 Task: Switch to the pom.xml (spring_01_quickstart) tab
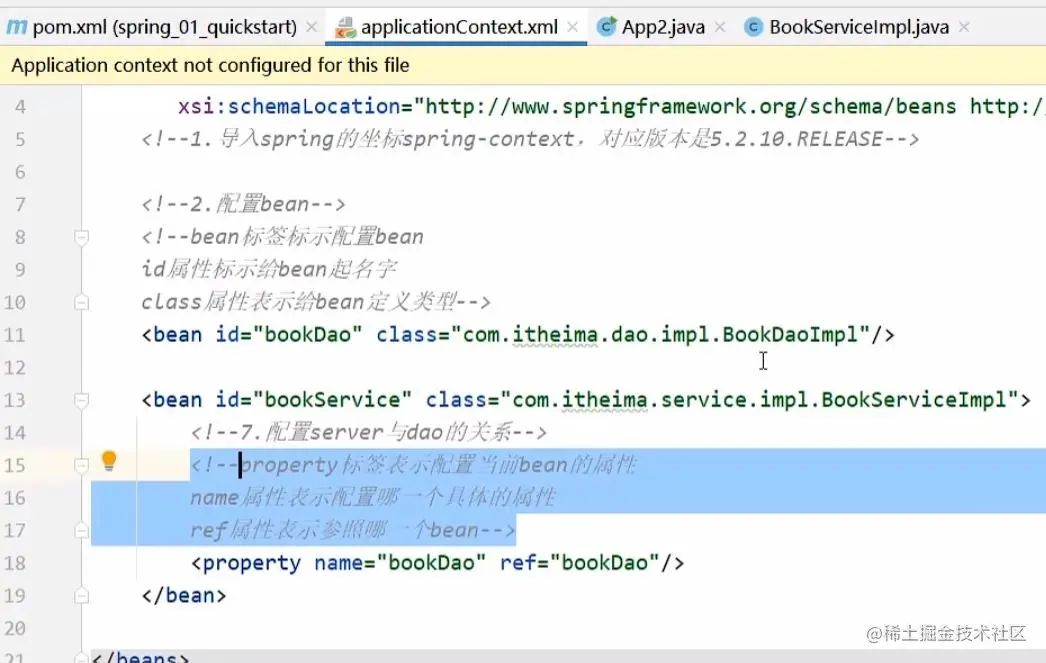click(164, 27)
